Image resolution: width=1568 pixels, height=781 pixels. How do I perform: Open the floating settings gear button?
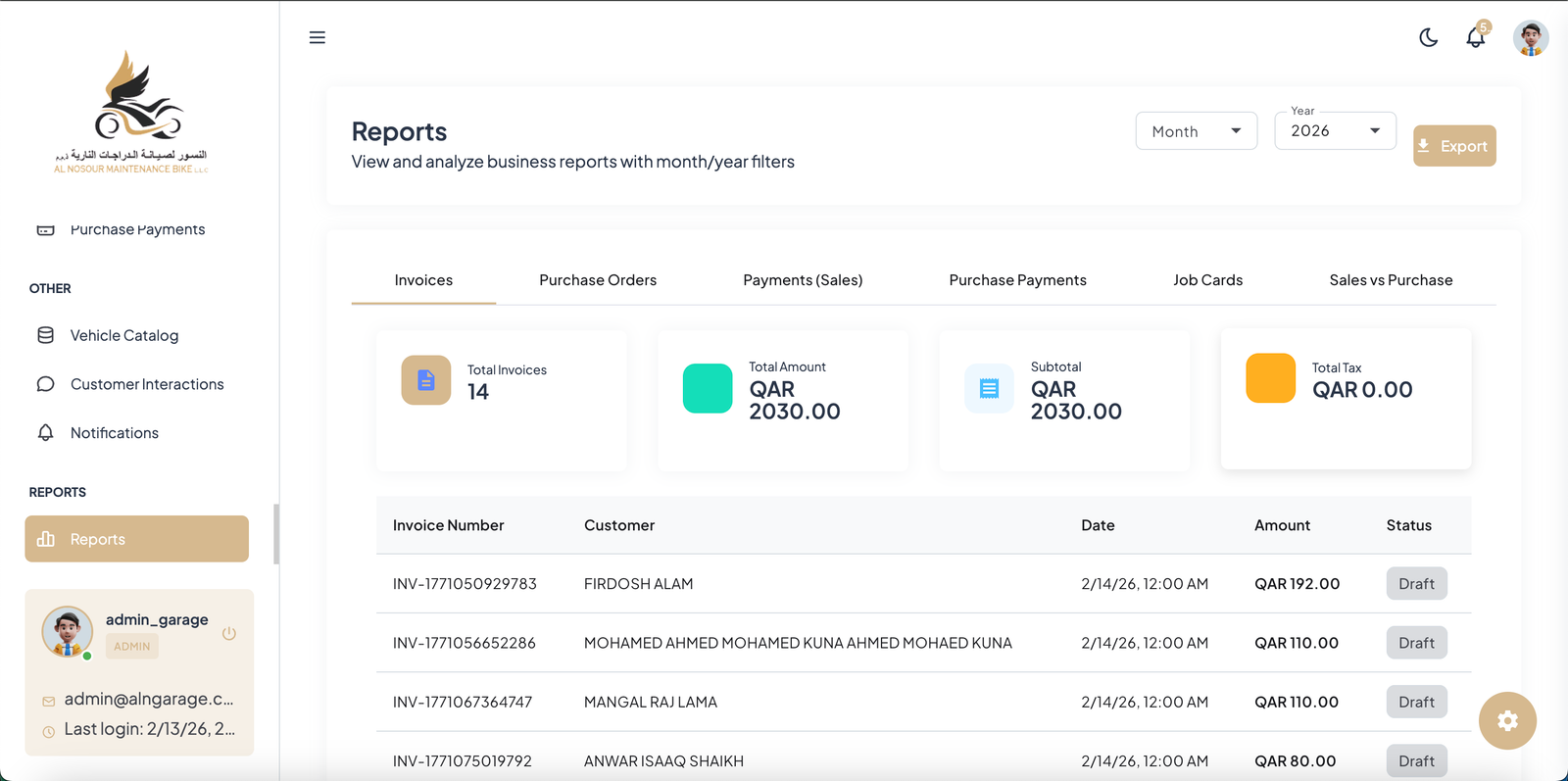coord(1507,720)
